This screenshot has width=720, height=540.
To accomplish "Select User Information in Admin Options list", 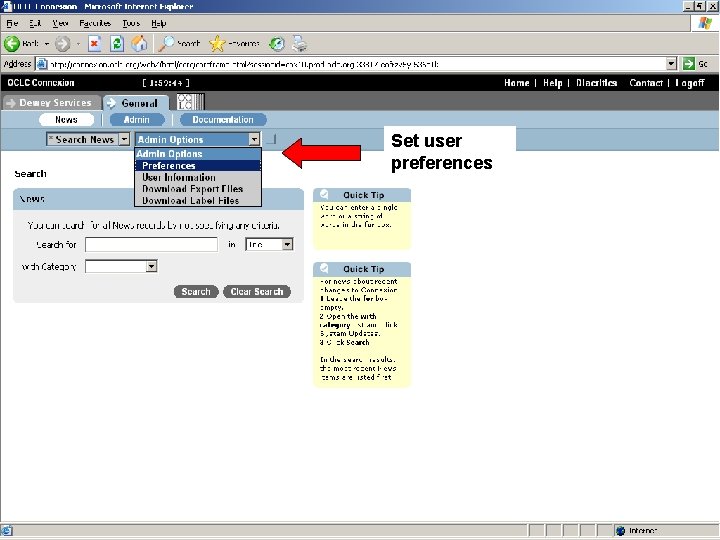I will click(x=198, y=177).
